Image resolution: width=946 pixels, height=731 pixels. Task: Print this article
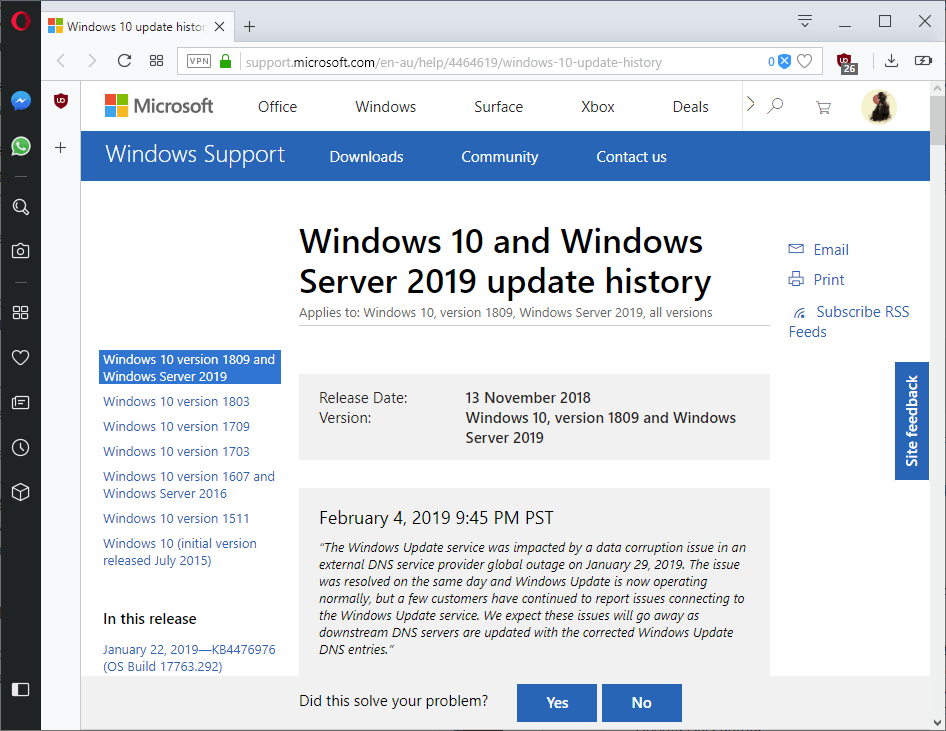(x=816, y=279)
